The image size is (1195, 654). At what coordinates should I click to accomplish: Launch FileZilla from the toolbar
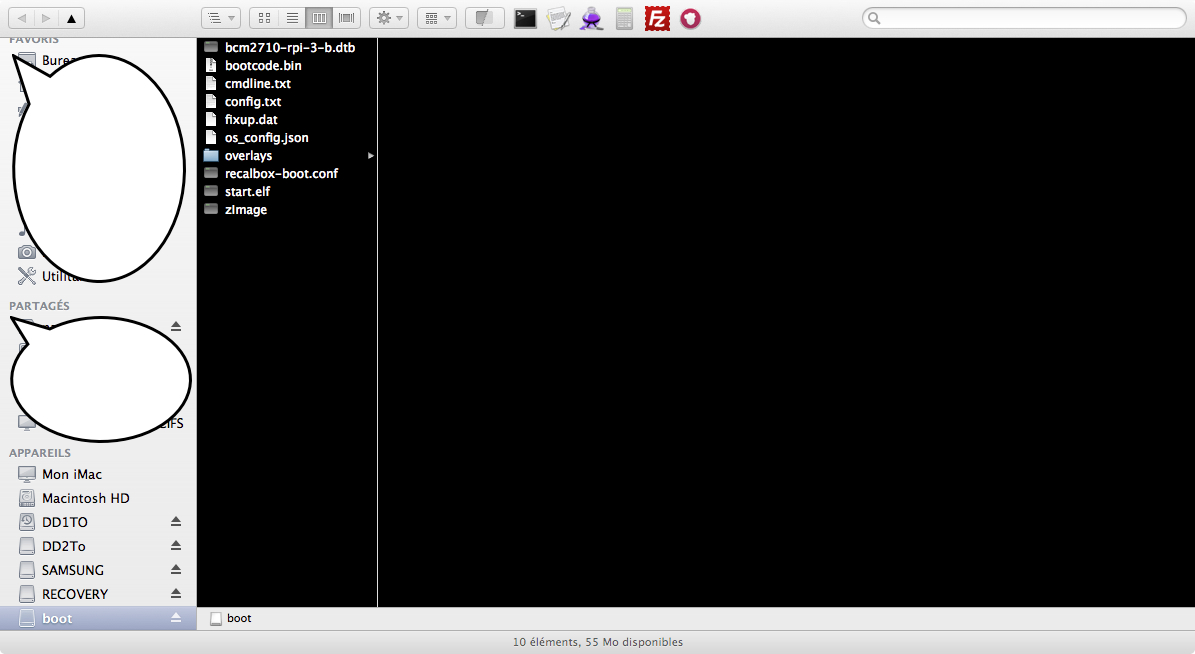pyautogui.click(x=656, y=18)
